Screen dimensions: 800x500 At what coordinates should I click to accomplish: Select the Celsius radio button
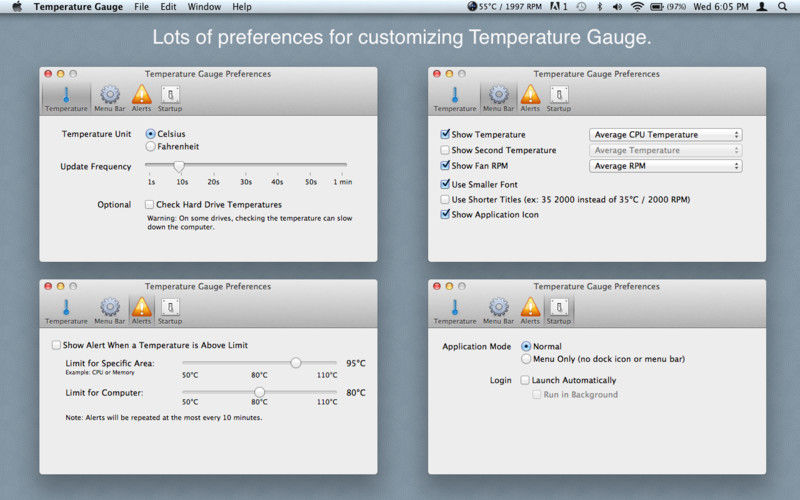pos(151,134)
